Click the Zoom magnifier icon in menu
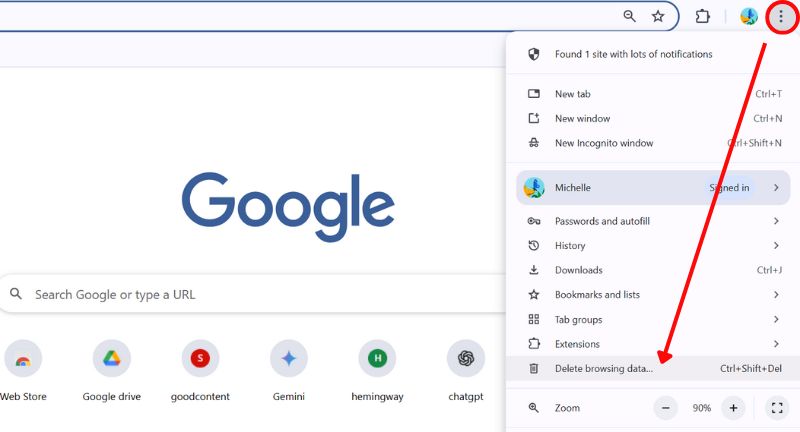800x432 pixels. tap(534, 408)
